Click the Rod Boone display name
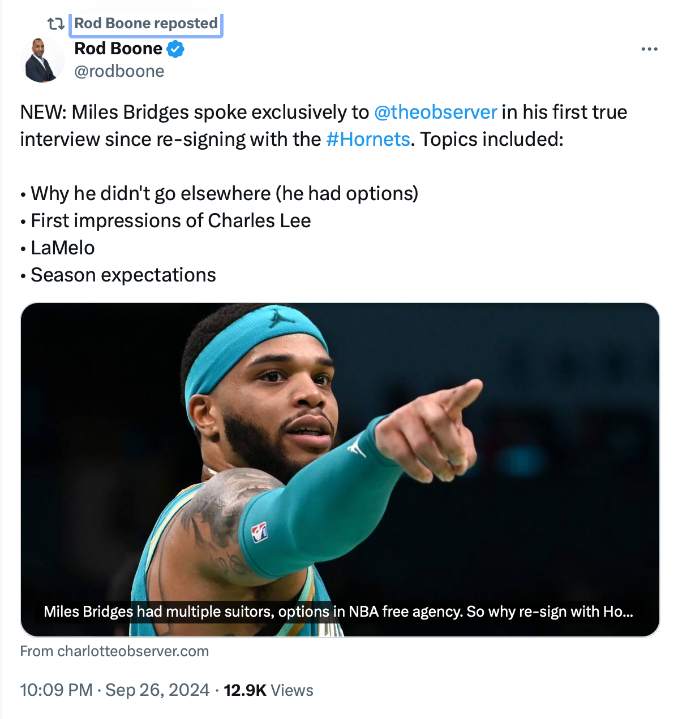The height and width of the screenshot is (719, 678). coord(118,49)
